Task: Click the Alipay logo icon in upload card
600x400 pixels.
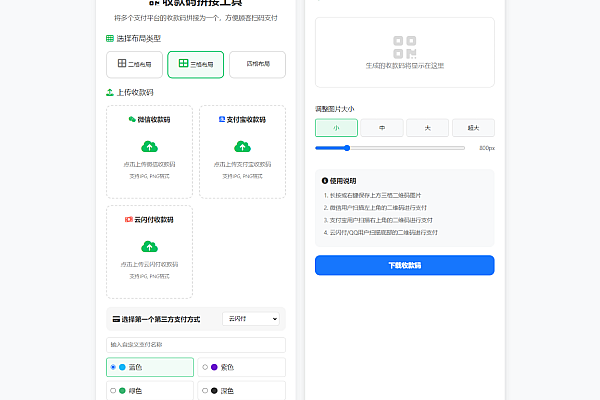Action: pyautogui.click(x=222, y=119)
